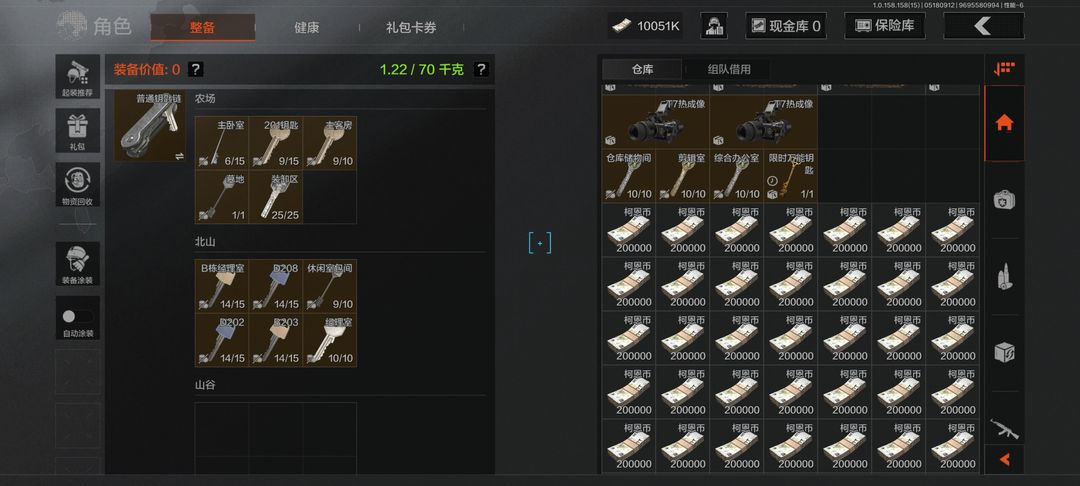Click the question mark beside 装备价值
This screenshot has height=486, width=1080.
[196, 69]
